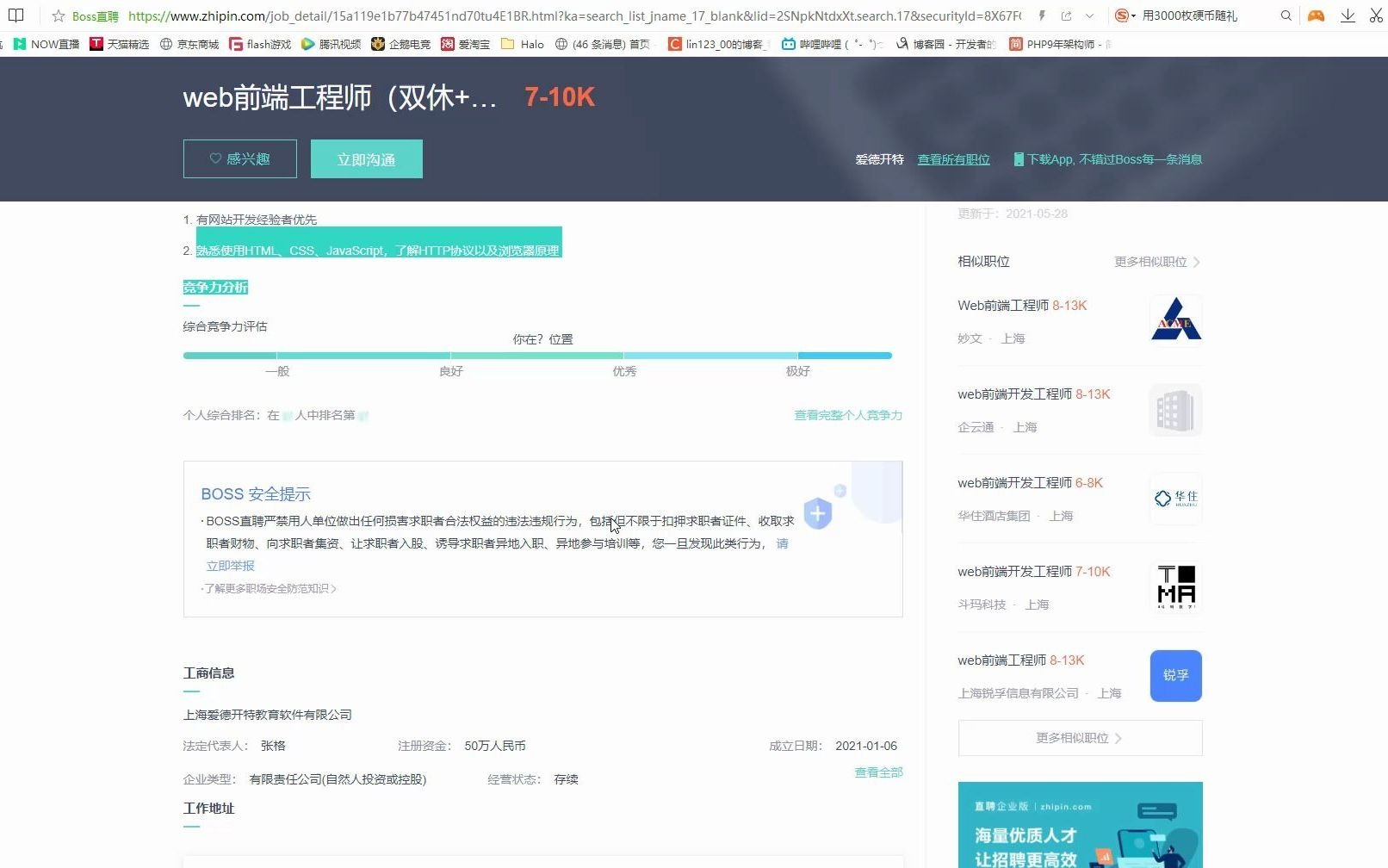
Task: Click the lightning speed-mode icon in address bar
Action: coord(1042,15)
